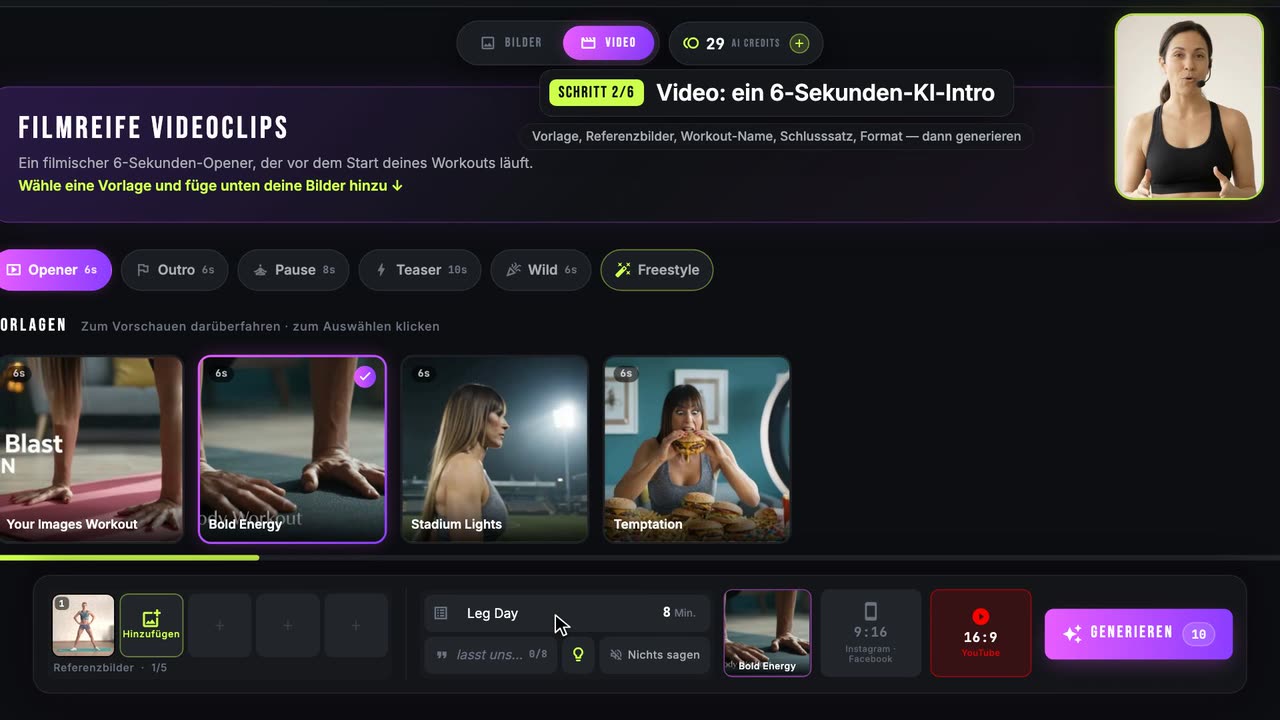Choose the Opener clip type
Viewport: 1280px width, 720px height.
point(54,270)
